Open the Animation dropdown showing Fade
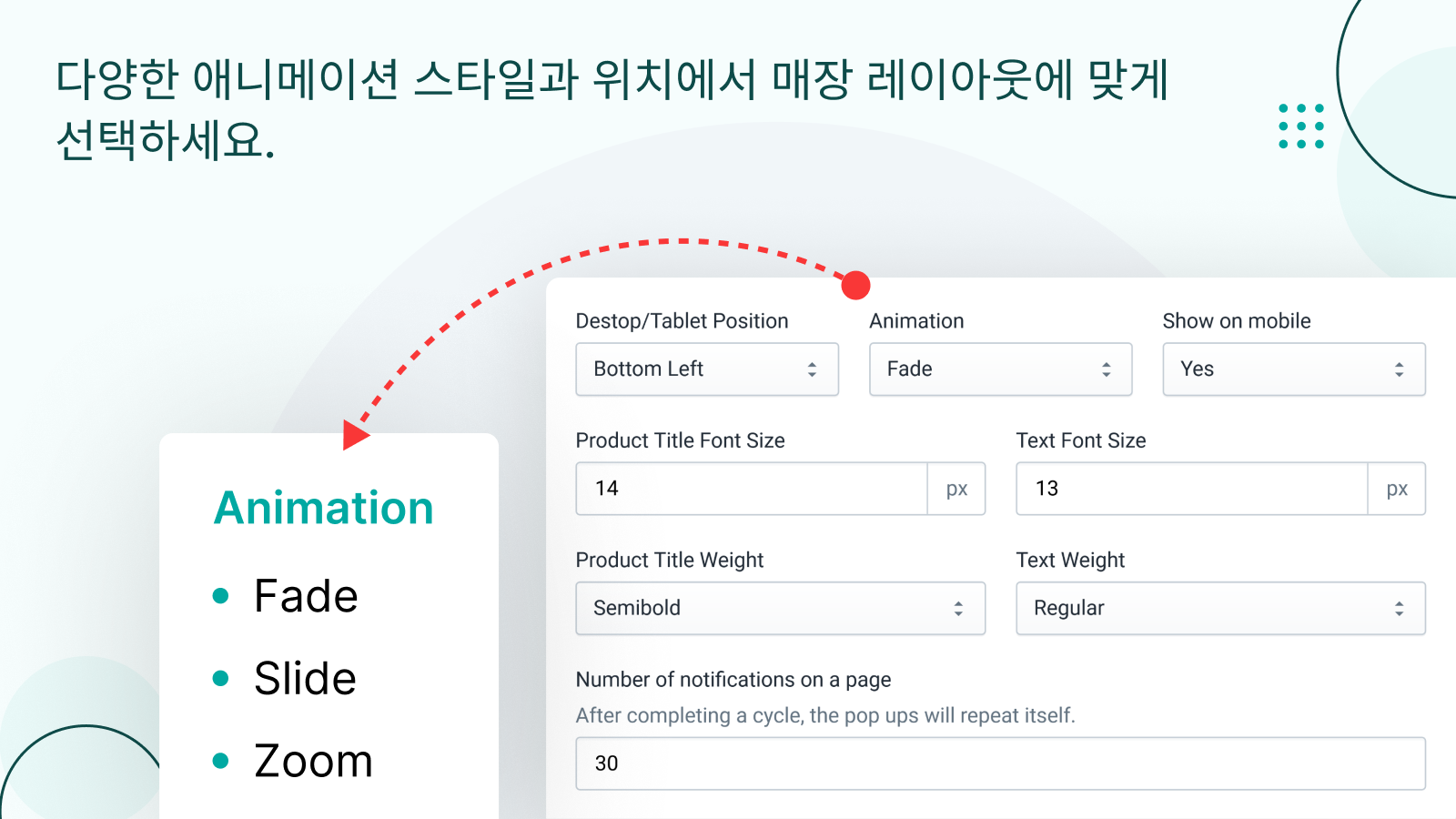 [1000, 369]
